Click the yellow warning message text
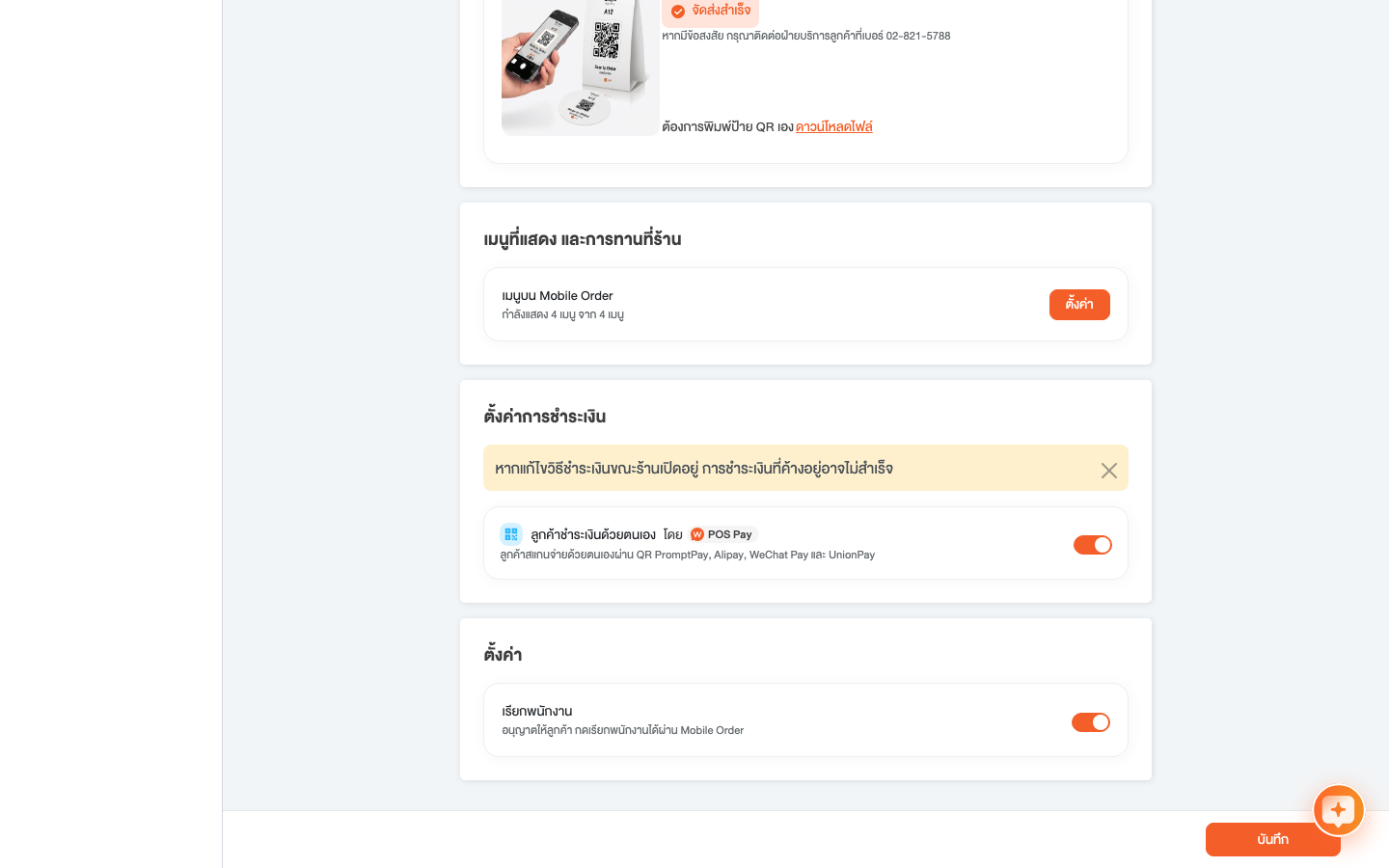 (x=694, y=469)
